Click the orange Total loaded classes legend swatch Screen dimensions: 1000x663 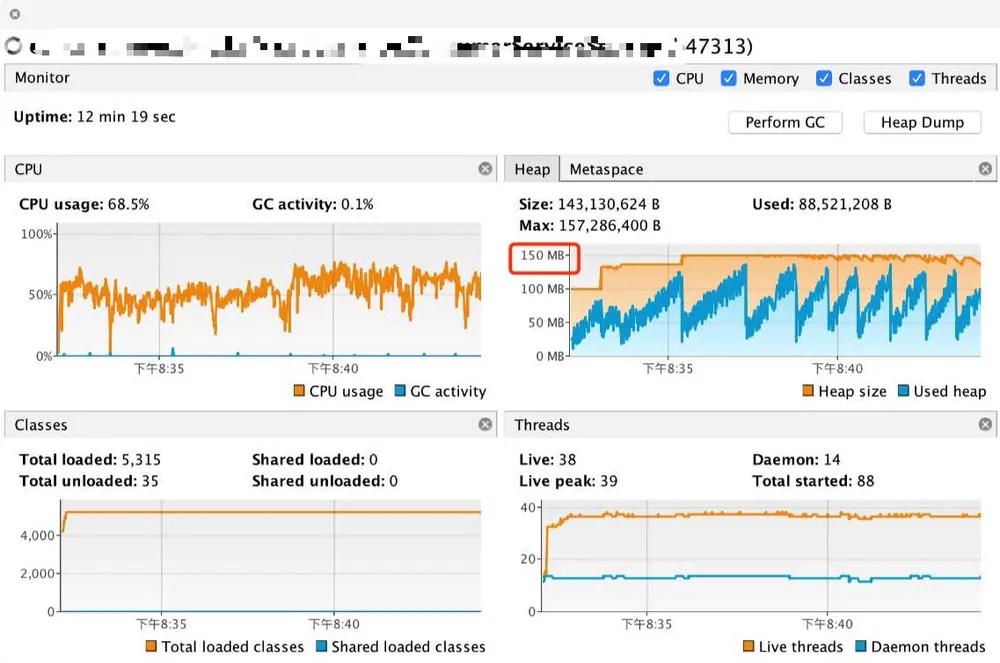pos(151,646)
